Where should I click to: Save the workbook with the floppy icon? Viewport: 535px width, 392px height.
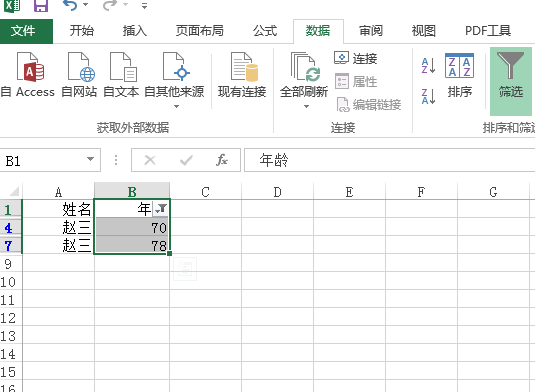click(41, 5)
